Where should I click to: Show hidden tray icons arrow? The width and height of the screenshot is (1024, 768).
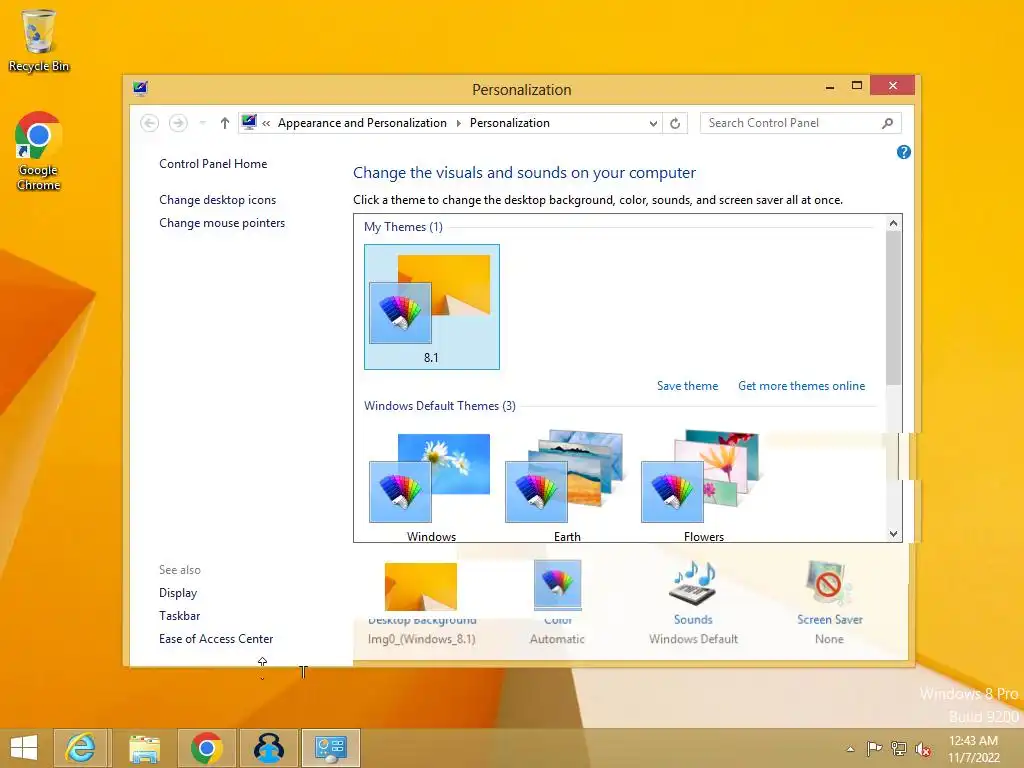[x=850, y=749]
